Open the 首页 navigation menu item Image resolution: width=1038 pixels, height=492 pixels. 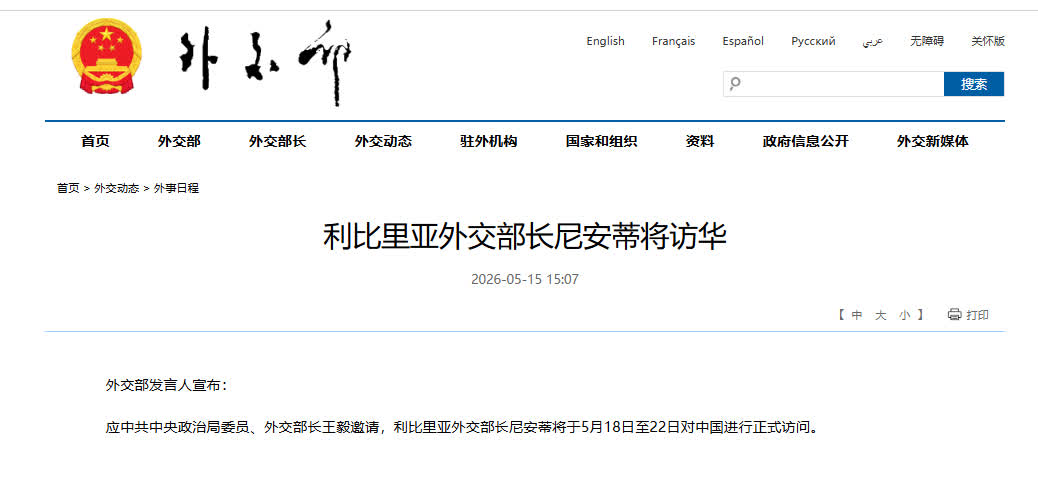95,141
